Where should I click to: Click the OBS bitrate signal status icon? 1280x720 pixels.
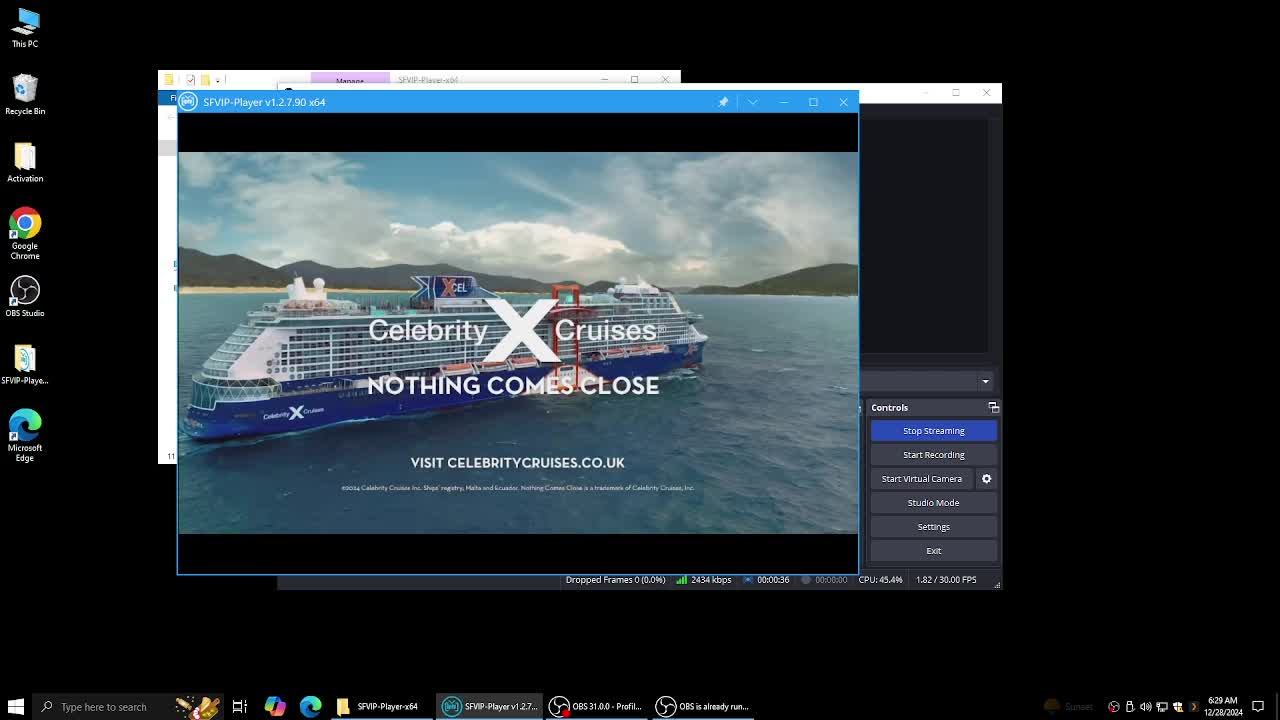pyautogui.click(x=682, y=580)
